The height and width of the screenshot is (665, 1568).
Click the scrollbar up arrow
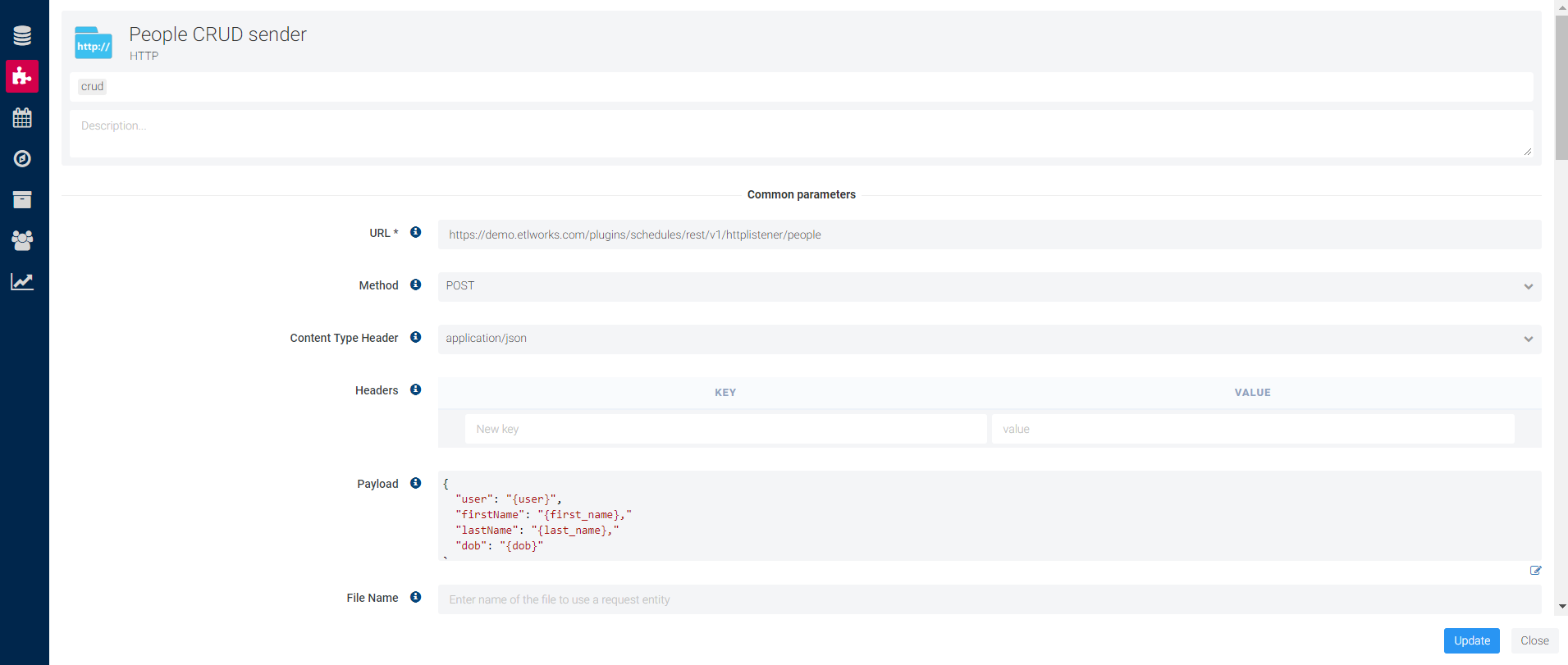click(x=1561, y=7)
